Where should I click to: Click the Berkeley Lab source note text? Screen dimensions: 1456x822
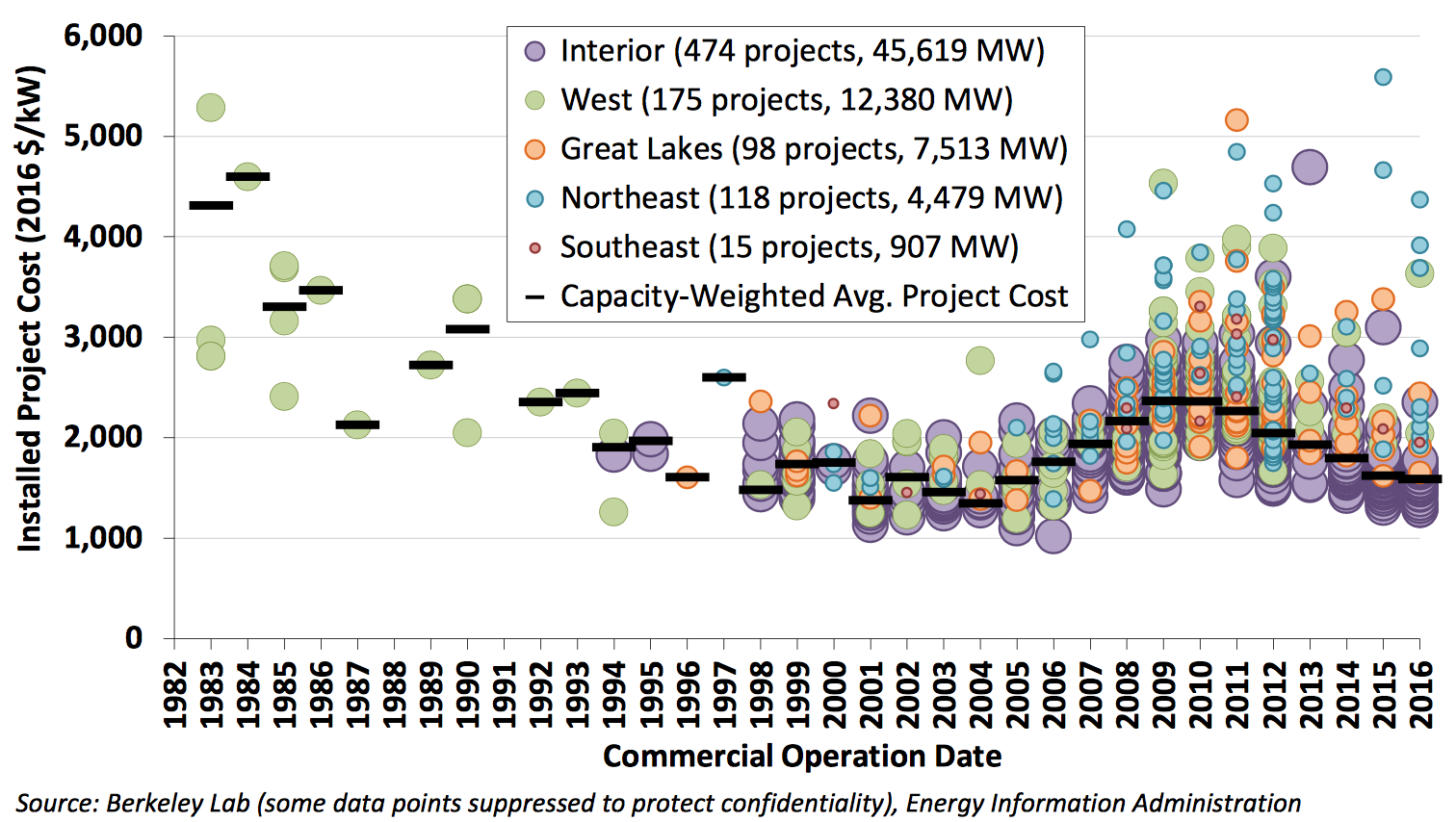[x=658, y=803]
